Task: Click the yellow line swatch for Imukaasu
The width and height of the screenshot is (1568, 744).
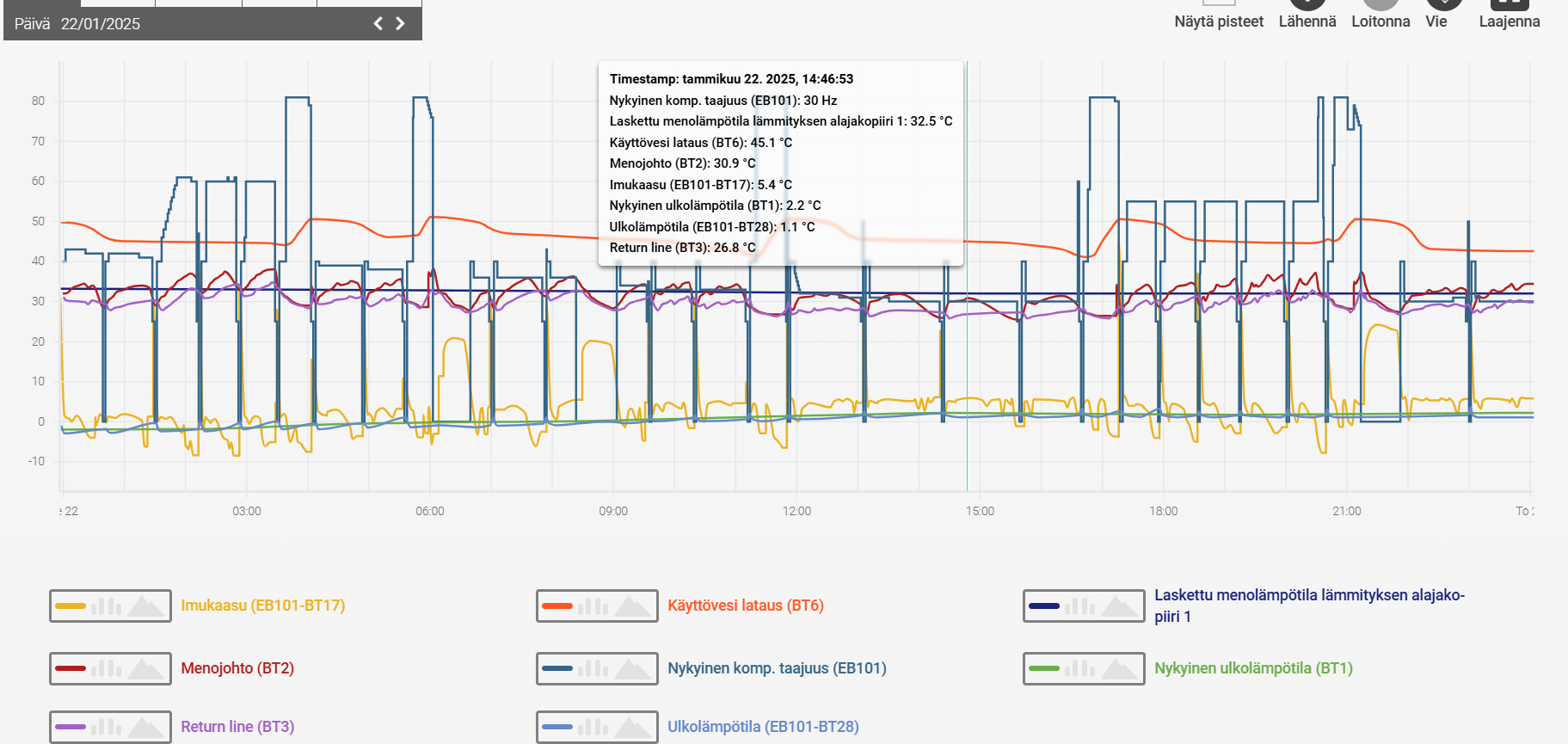Action: pos(71,606)
